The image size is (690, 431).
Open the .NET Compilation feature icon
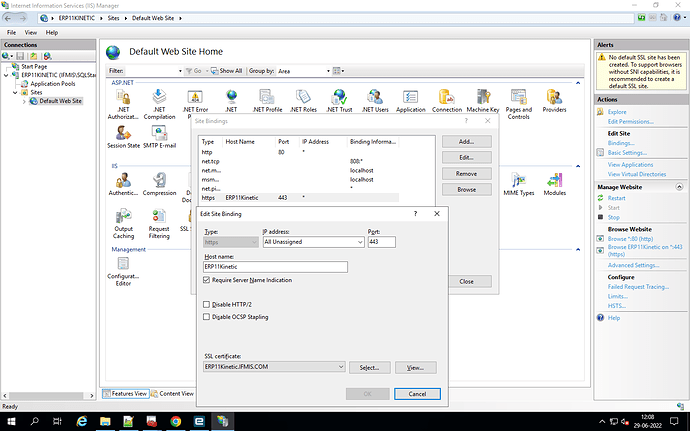click(159, 104)
